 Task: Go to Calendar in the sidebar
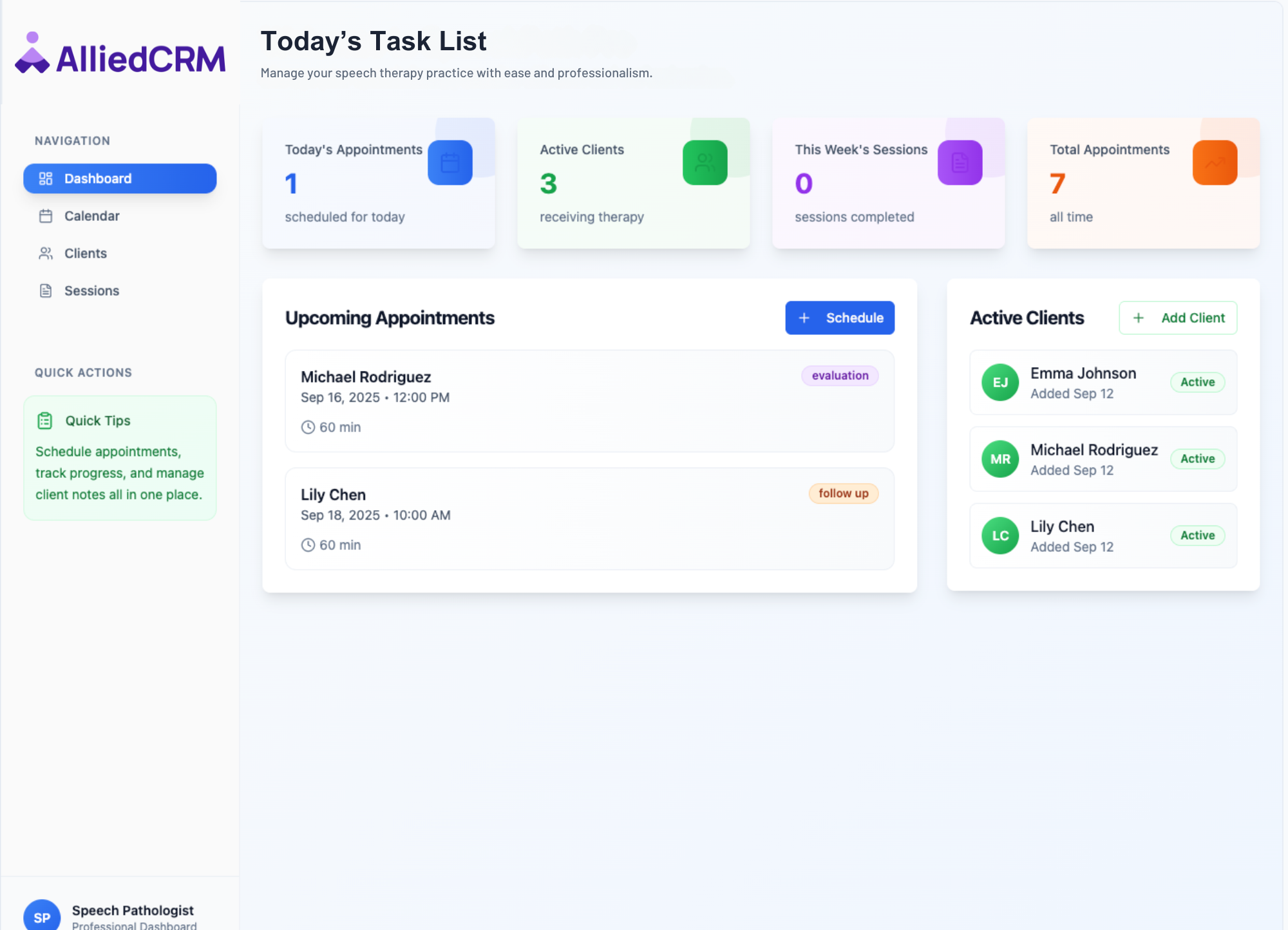pyautogui.click(x=91, y=216)
